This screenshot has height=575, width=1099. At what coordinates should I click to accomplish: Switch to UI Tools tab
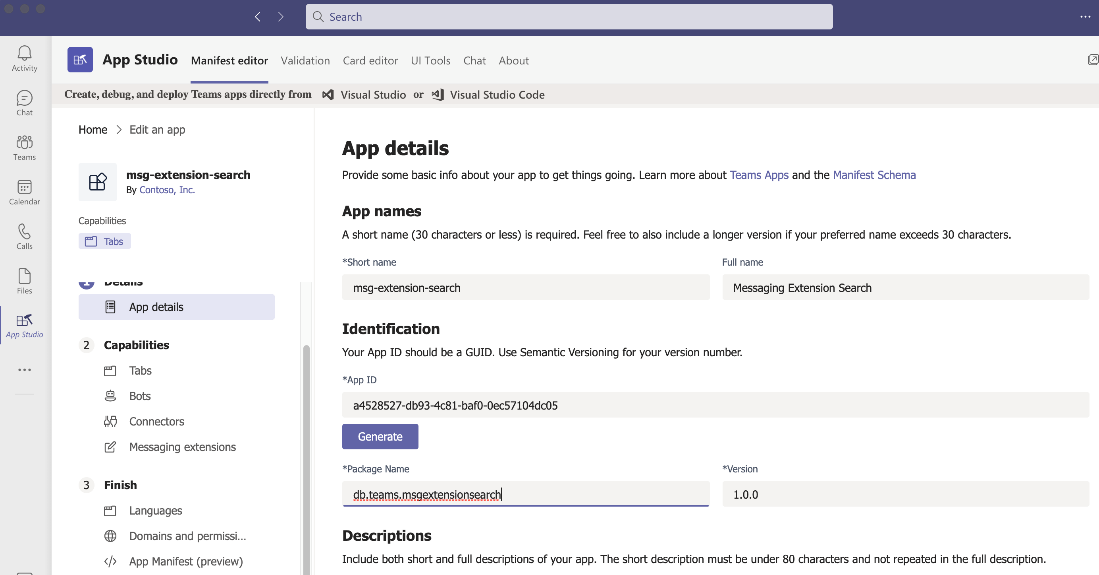pyautogui.click(x=430, y=60)
